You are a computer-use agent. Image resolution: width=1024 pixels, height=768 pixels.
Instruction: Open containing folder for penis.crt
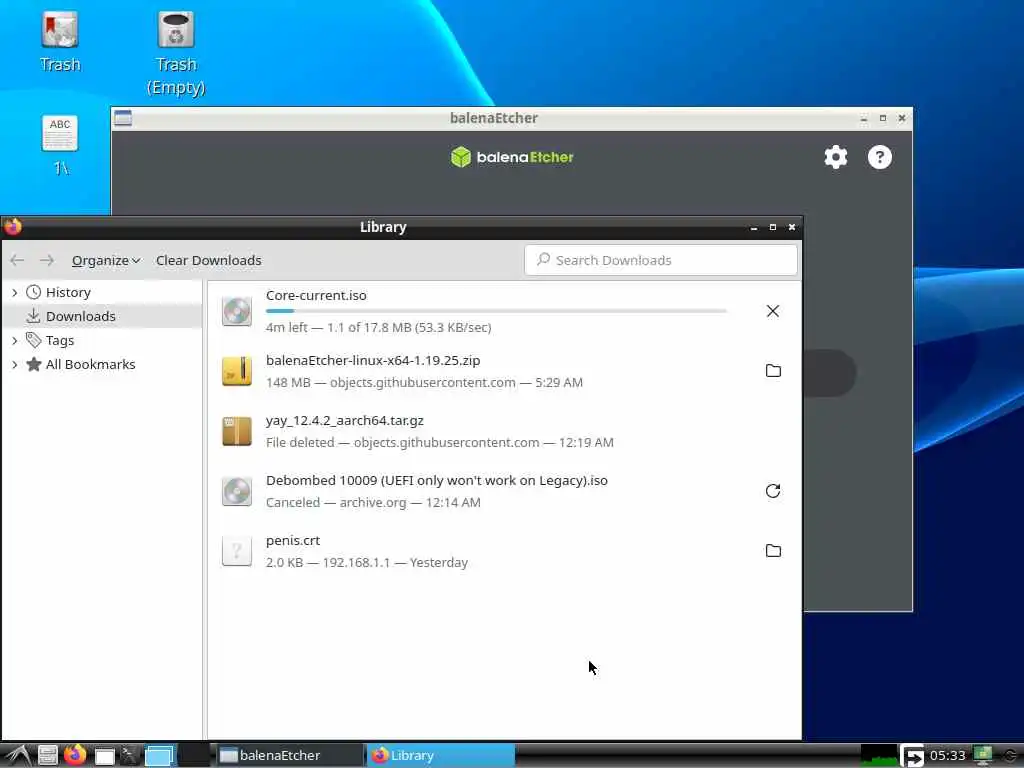pyautogui.click(x=773, y=551)
